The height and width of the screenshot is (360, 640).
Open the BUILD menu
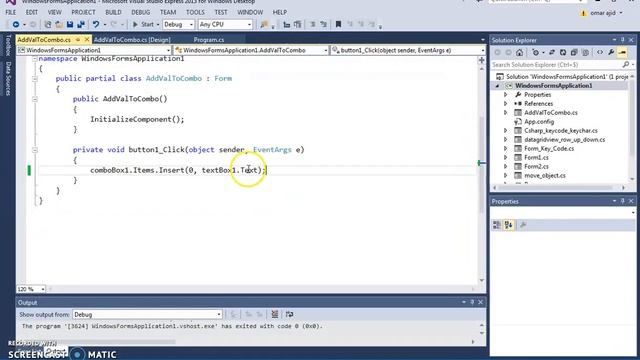coord(113,12)
